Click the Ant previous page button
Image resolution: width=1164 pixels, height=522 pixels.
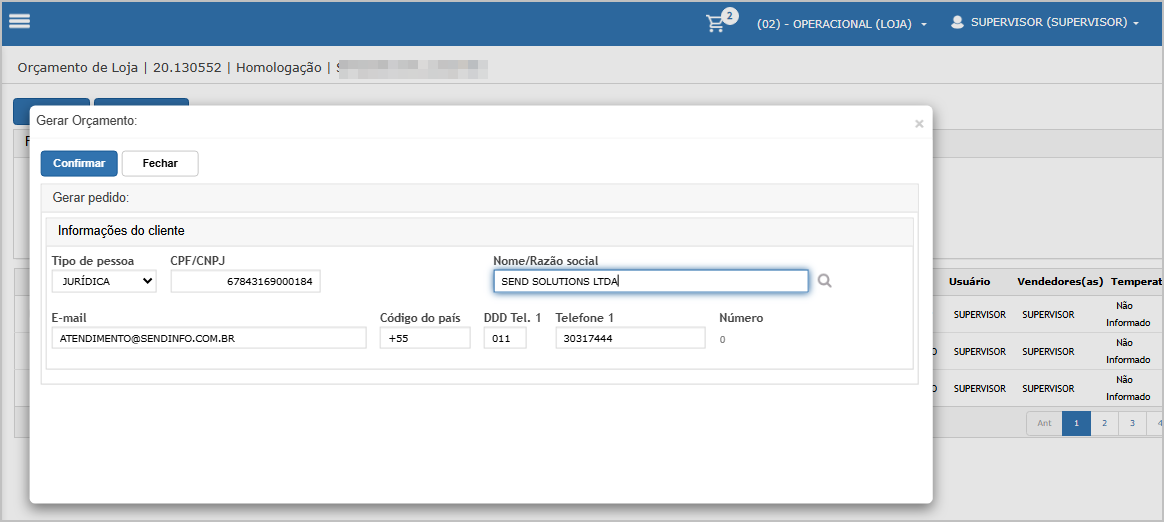click(x=1044, y=423)
